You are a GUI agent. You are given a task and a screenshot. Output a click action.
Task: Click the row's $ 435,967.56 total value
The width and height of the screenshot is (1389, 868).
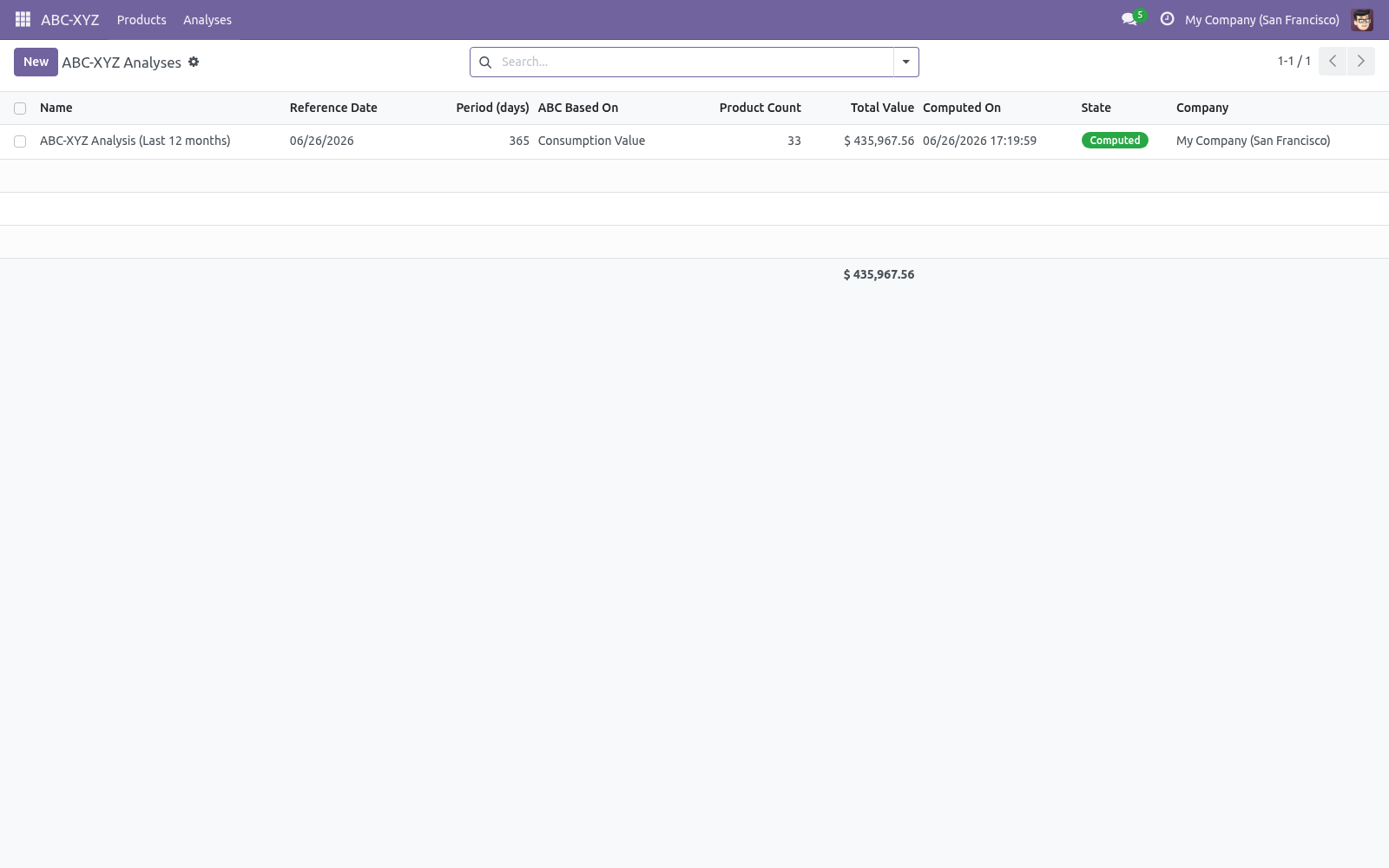(x=879, y=141)
